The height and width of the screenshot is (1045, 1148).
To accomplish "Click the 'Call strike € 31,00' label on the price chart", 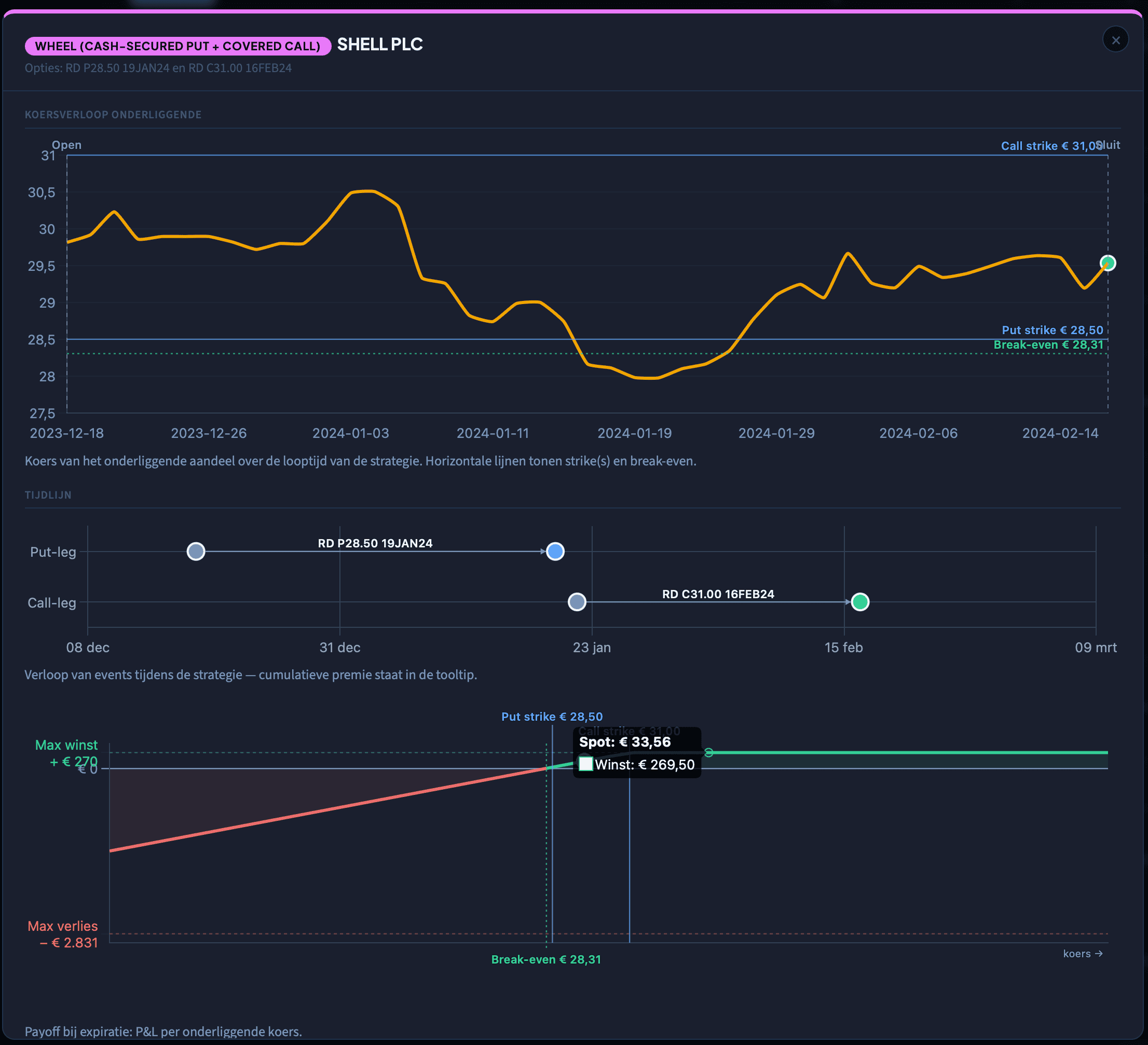I will [1051, 146].
